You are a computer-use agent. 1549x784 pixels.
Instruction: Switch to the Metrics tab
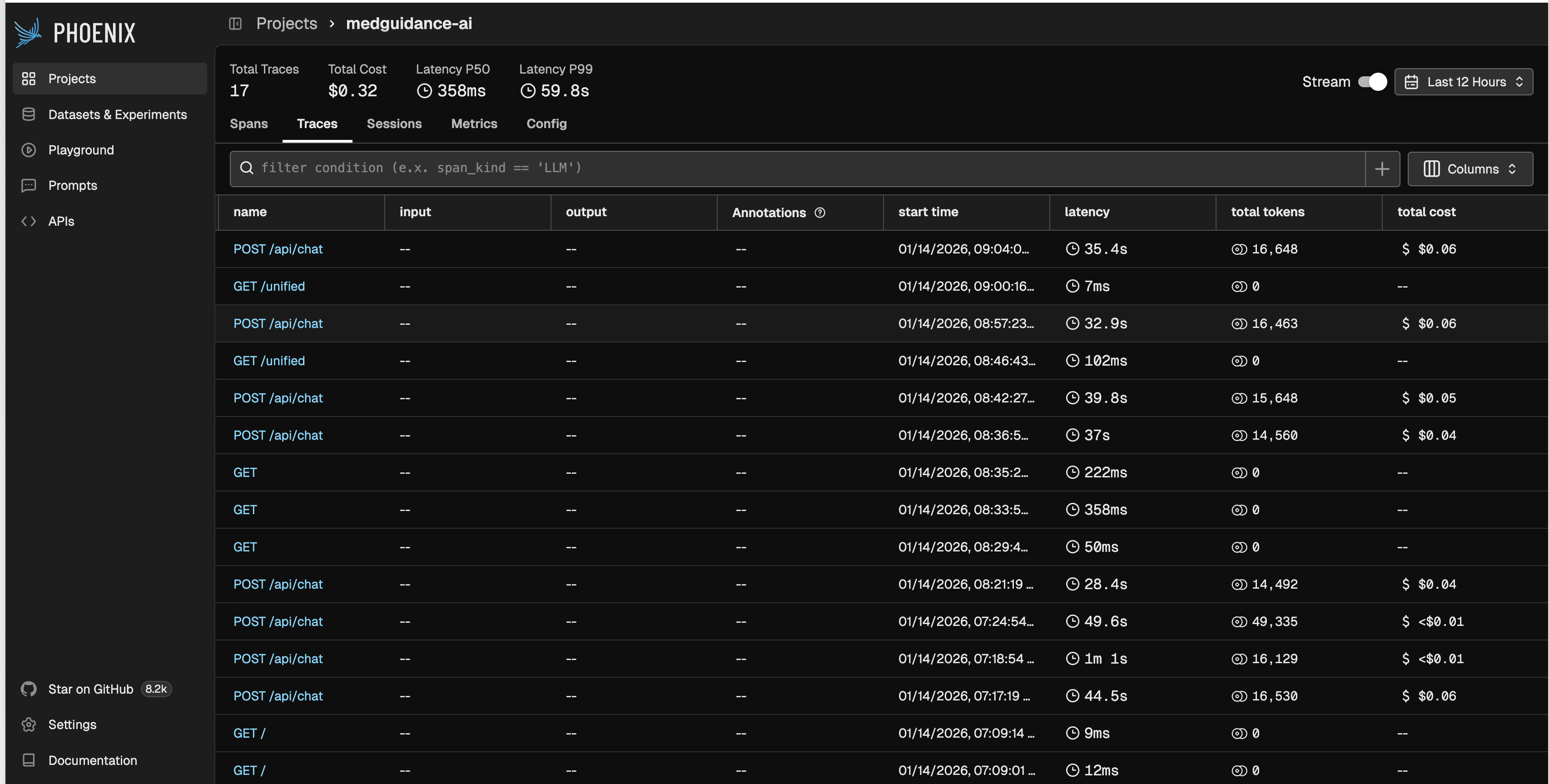pyautogui.click(x=474, y=124)
